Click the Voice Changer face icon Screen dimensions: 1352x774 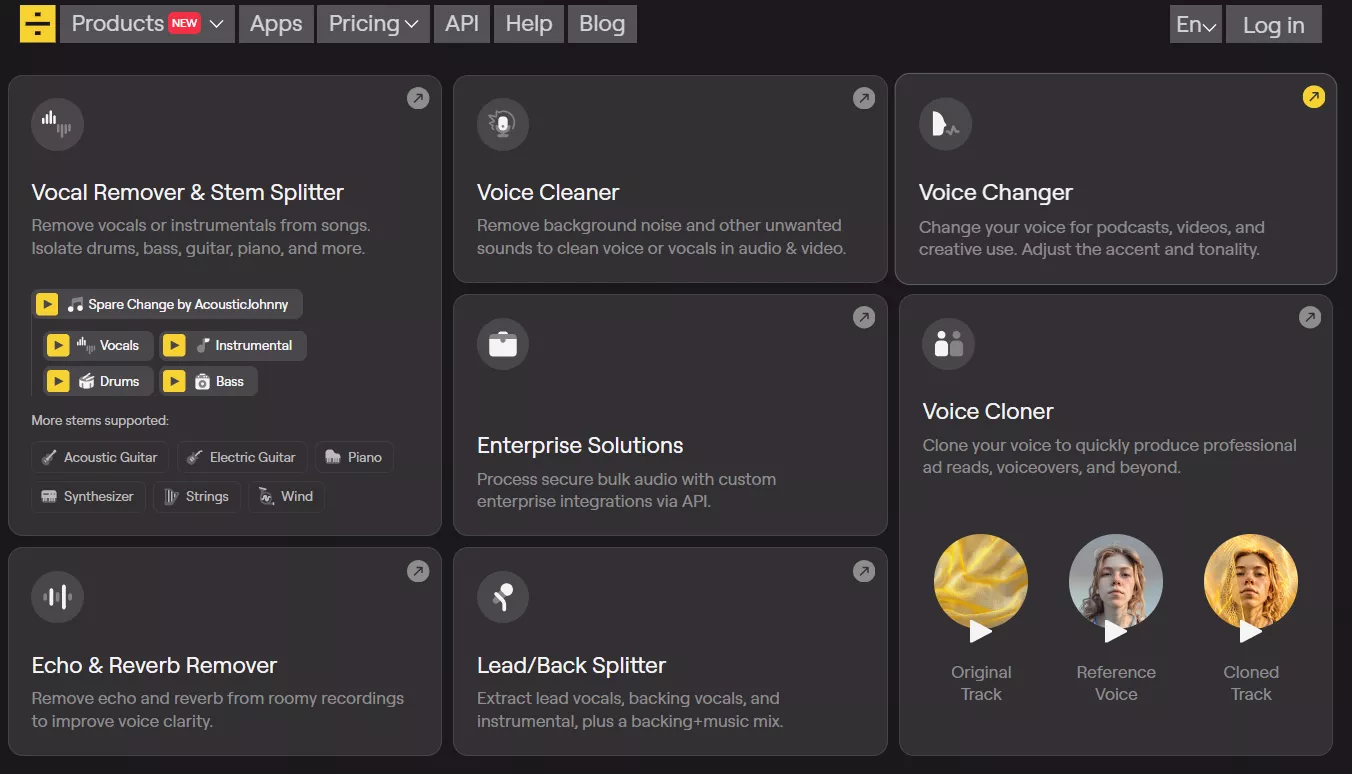click(x=945, y=124)
